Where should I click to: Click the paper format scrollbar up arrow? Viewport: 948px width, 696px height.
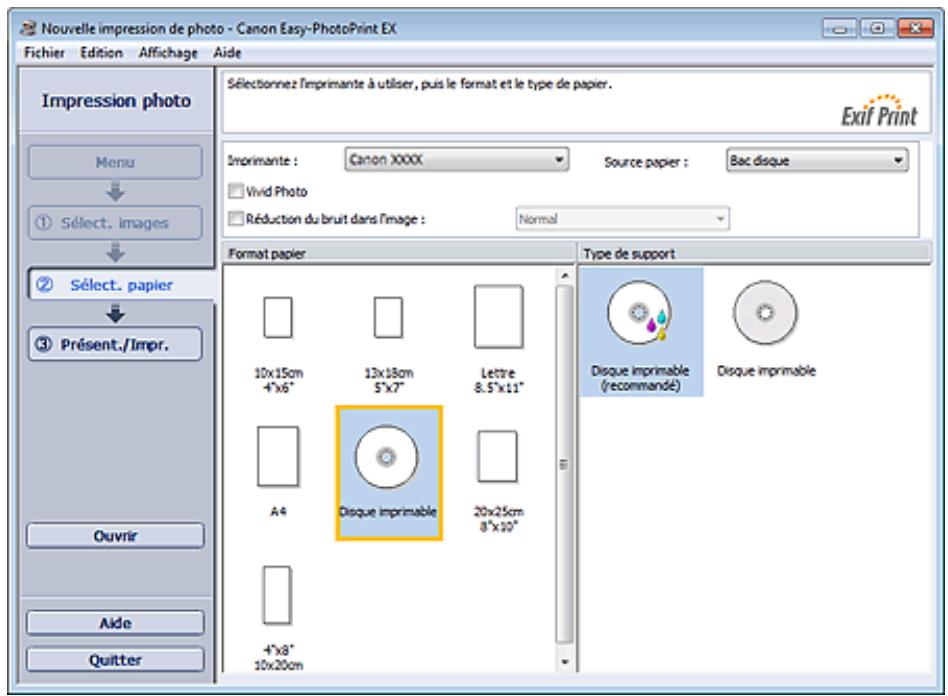point(565,276)
